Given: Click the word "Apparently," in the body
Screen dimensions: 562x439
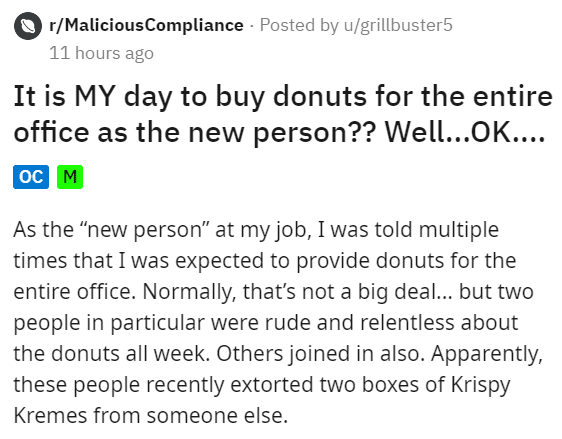Looking at the screenshot, I should (x=487, y=354).
